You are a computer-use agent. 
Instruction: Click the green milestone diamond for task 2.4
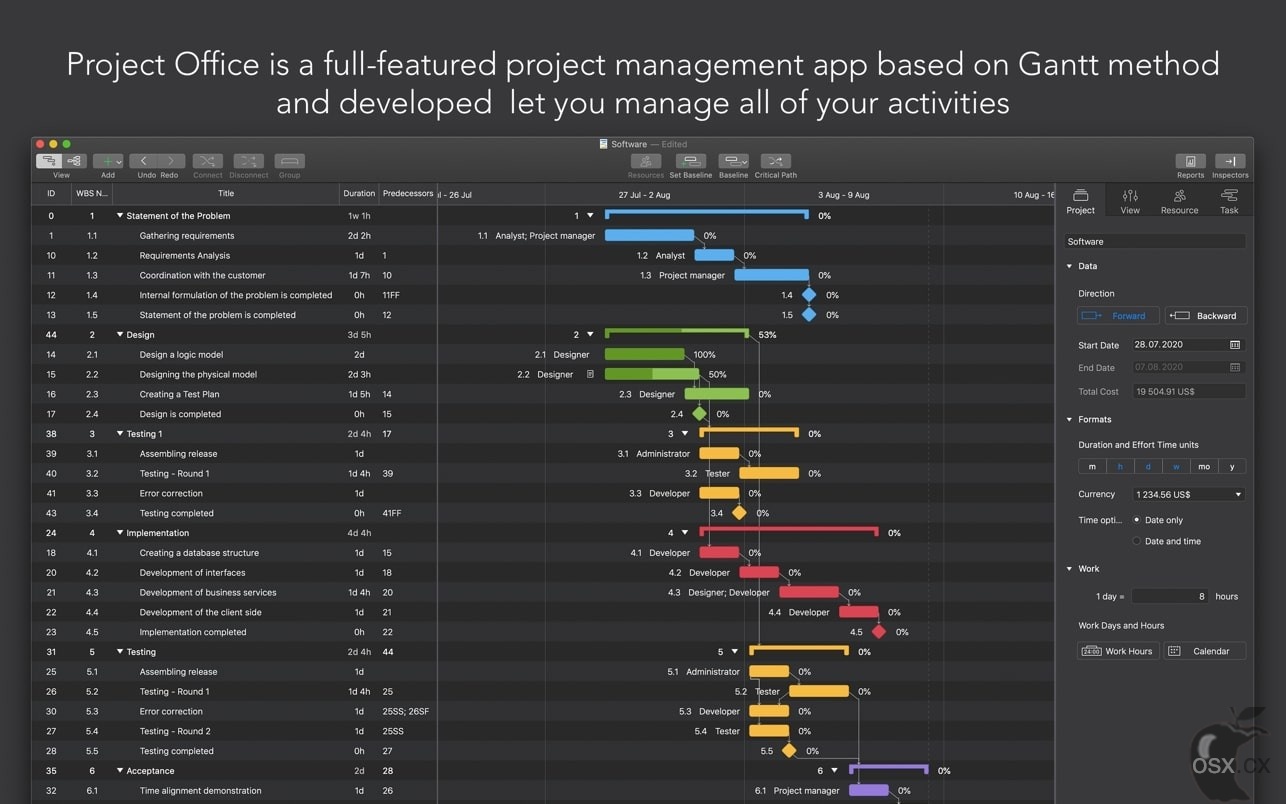point(699,414)
